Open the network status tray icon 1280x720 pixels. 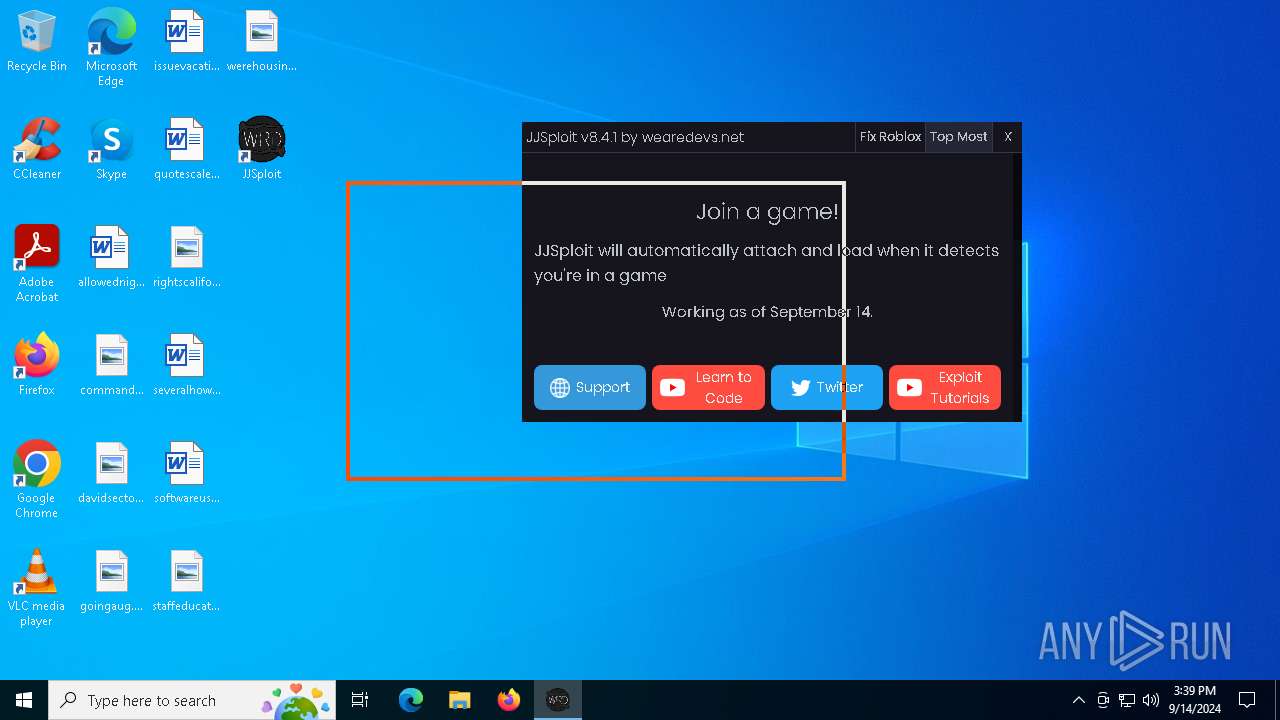(x=1127, y=700)
